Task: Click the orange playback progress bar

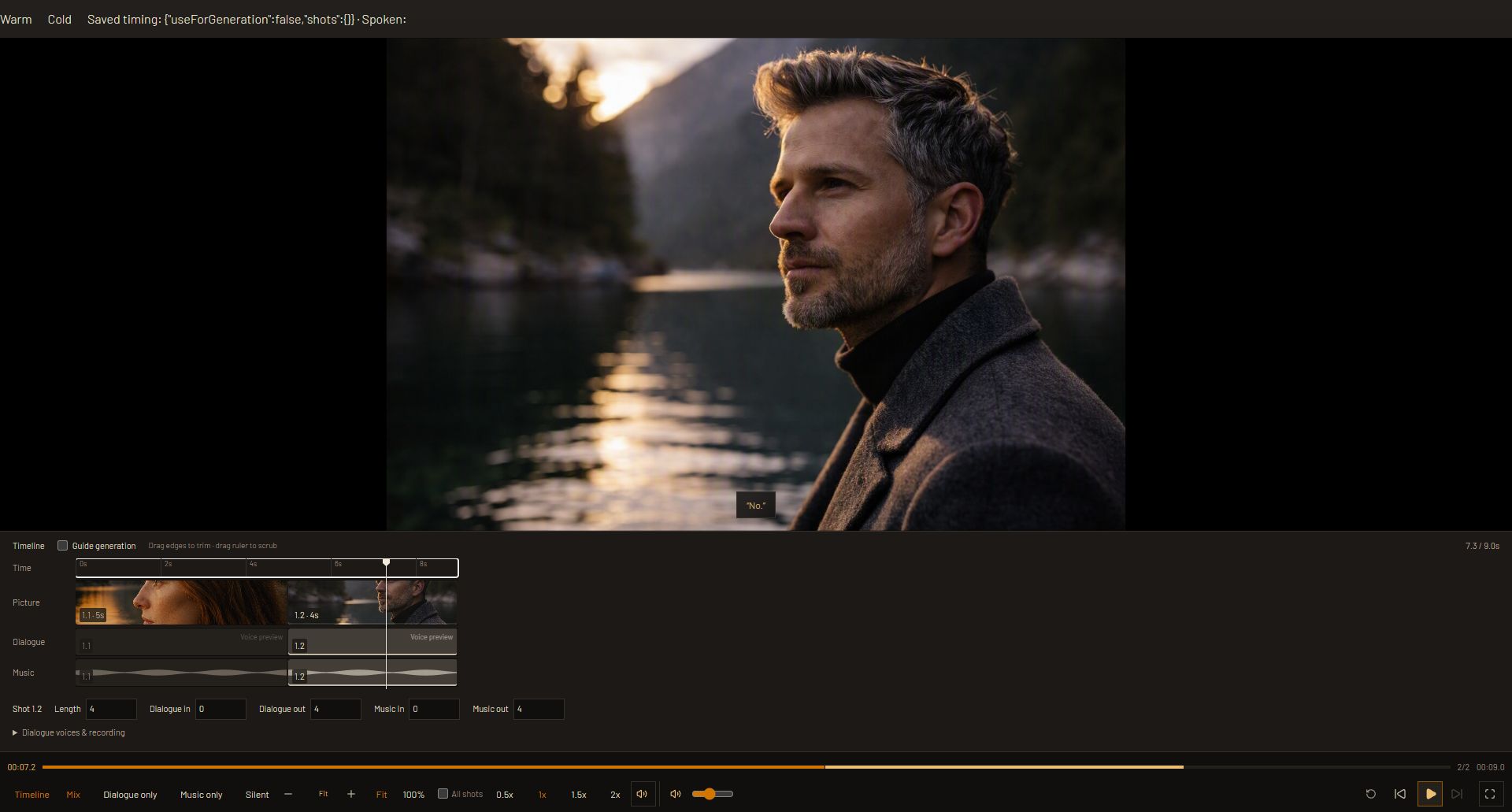Action: 433,767
